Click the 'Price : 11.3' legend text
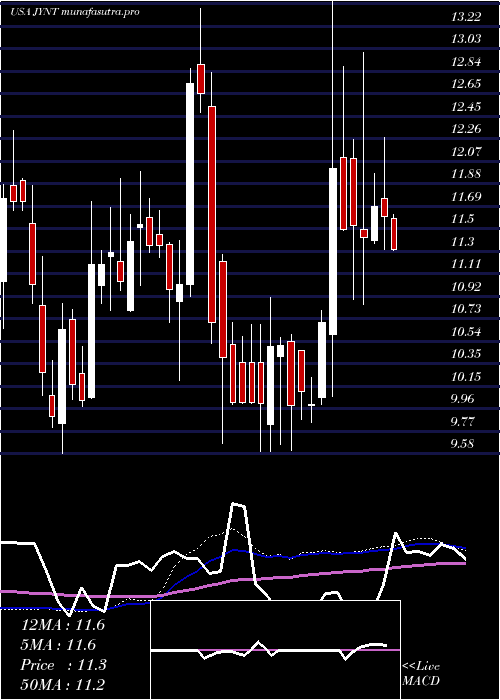500x700 pixels. [x=63, y=665]
